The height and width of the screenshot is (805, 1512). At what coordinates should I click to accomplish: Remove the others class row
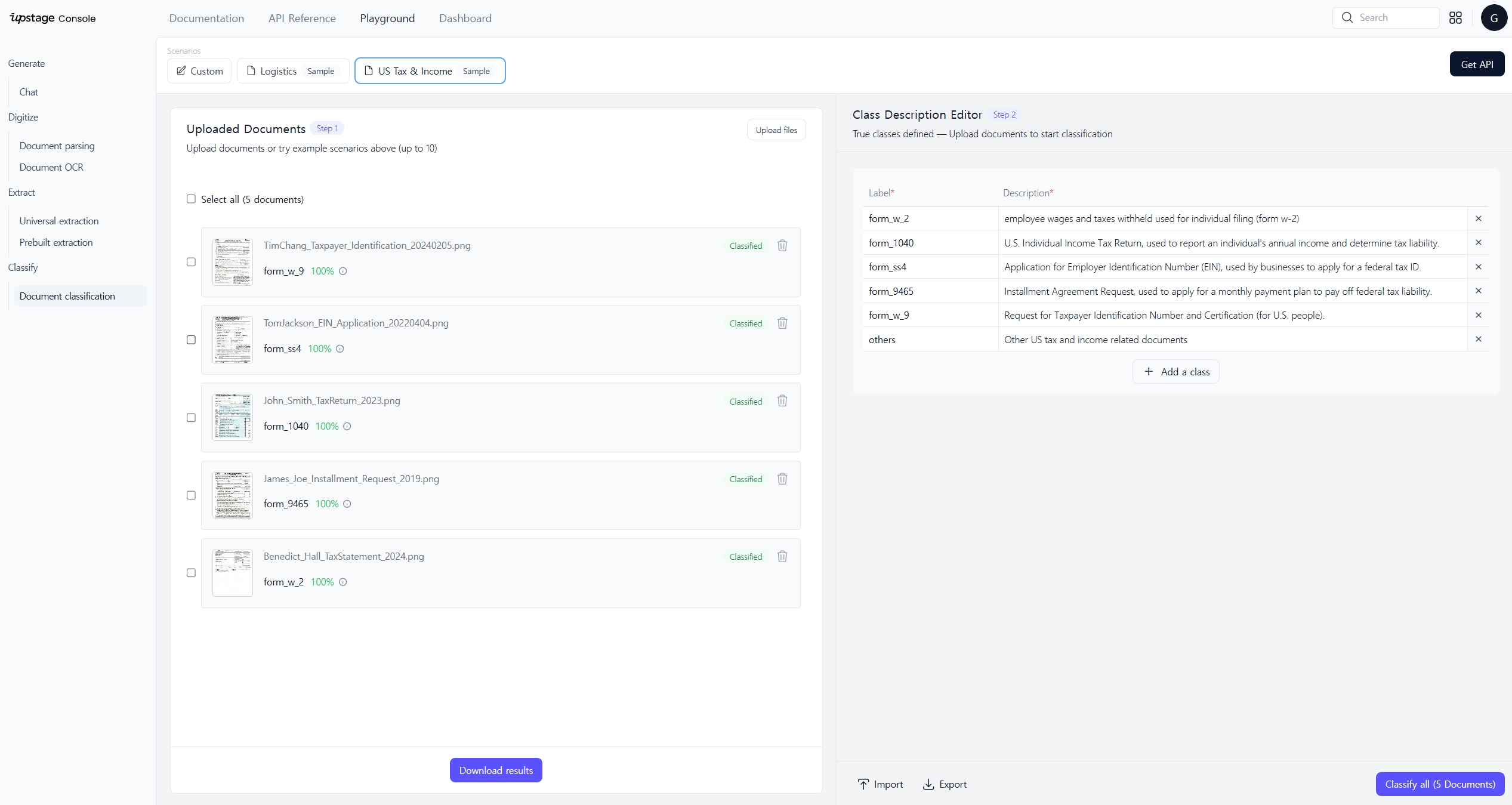point(1478,339)
